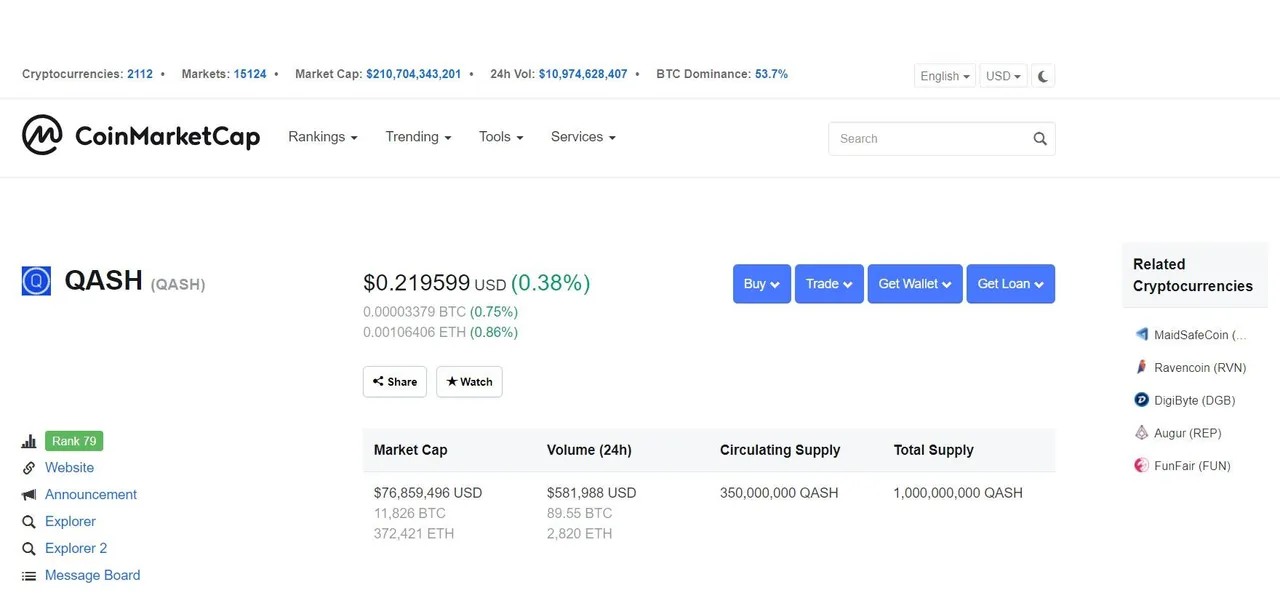
Task: Click circulating supply 350,000,000 QASH
Action: pyautogui.click(x=779, y=493)
